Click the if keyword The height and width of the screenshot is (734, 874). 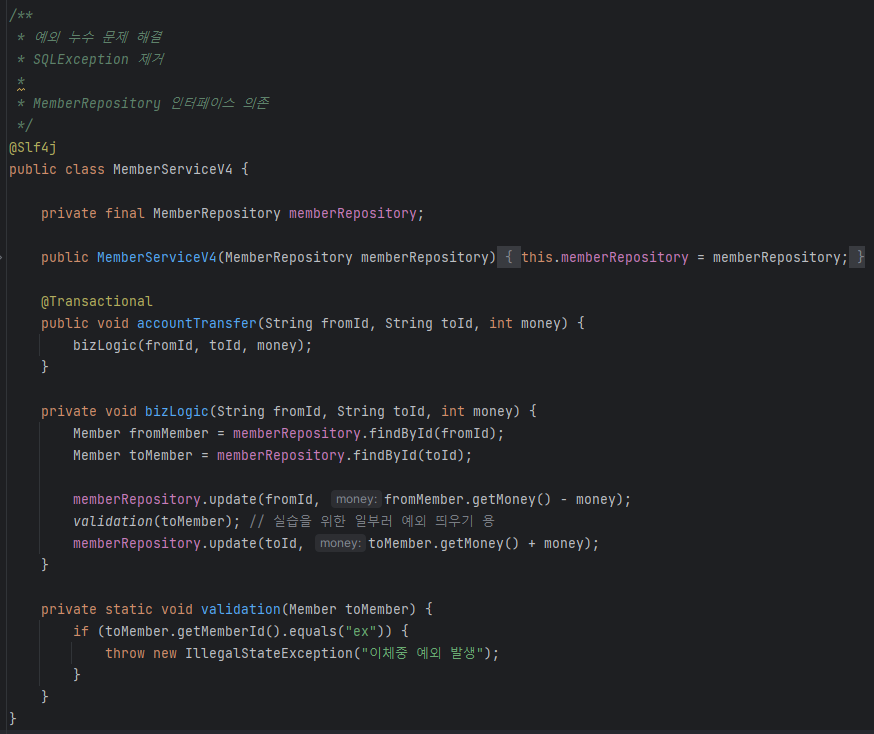[81, 631]
